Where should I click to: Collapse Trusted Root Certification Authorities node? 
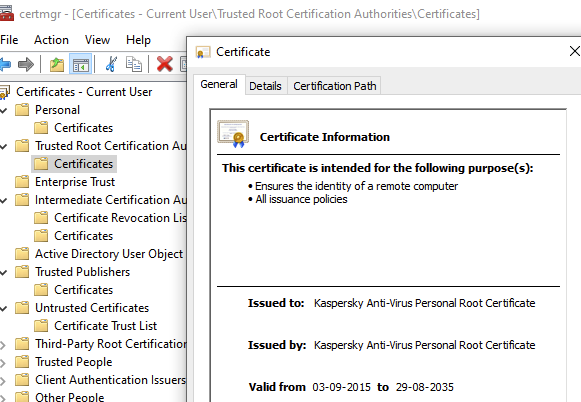coord(4,146)
